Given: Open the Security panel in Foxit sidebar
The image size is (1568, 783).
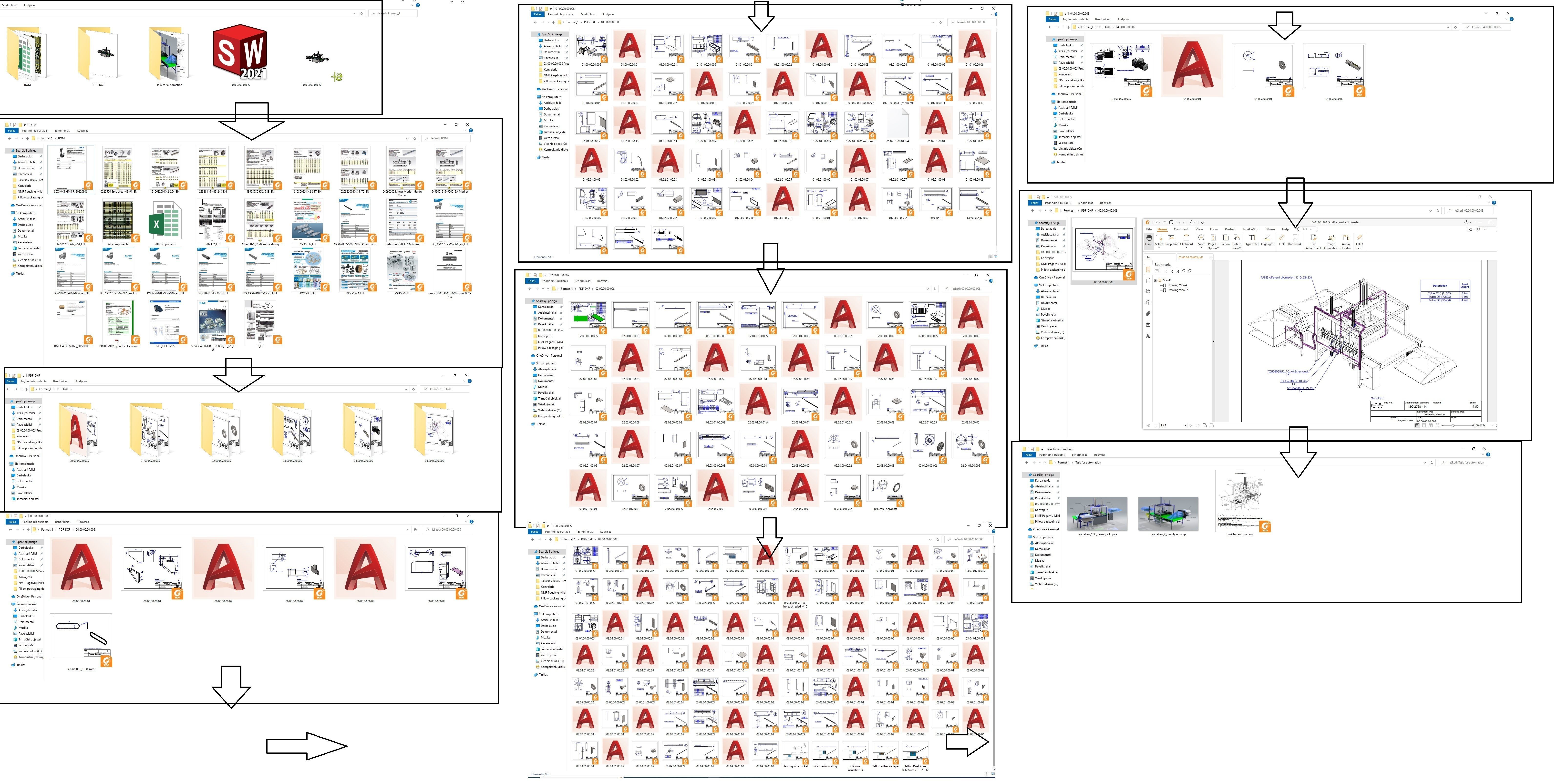Looking at the screenshot, I should click(x=1148, y=325).
